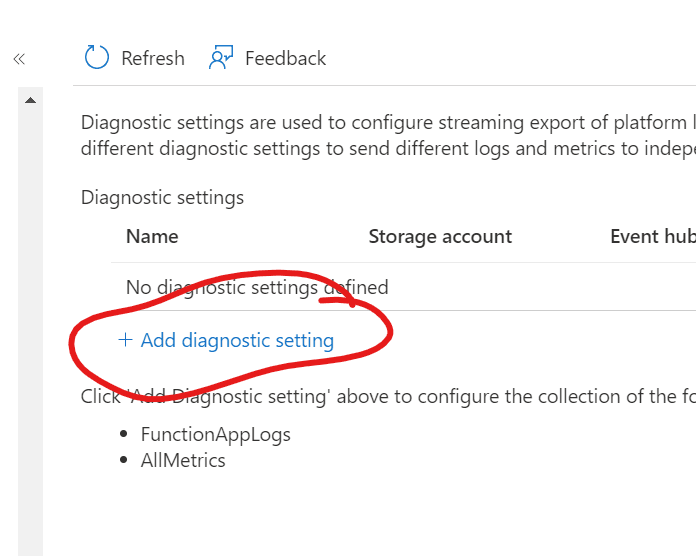Click the Diagnostic settings section heading

[162, 197]
